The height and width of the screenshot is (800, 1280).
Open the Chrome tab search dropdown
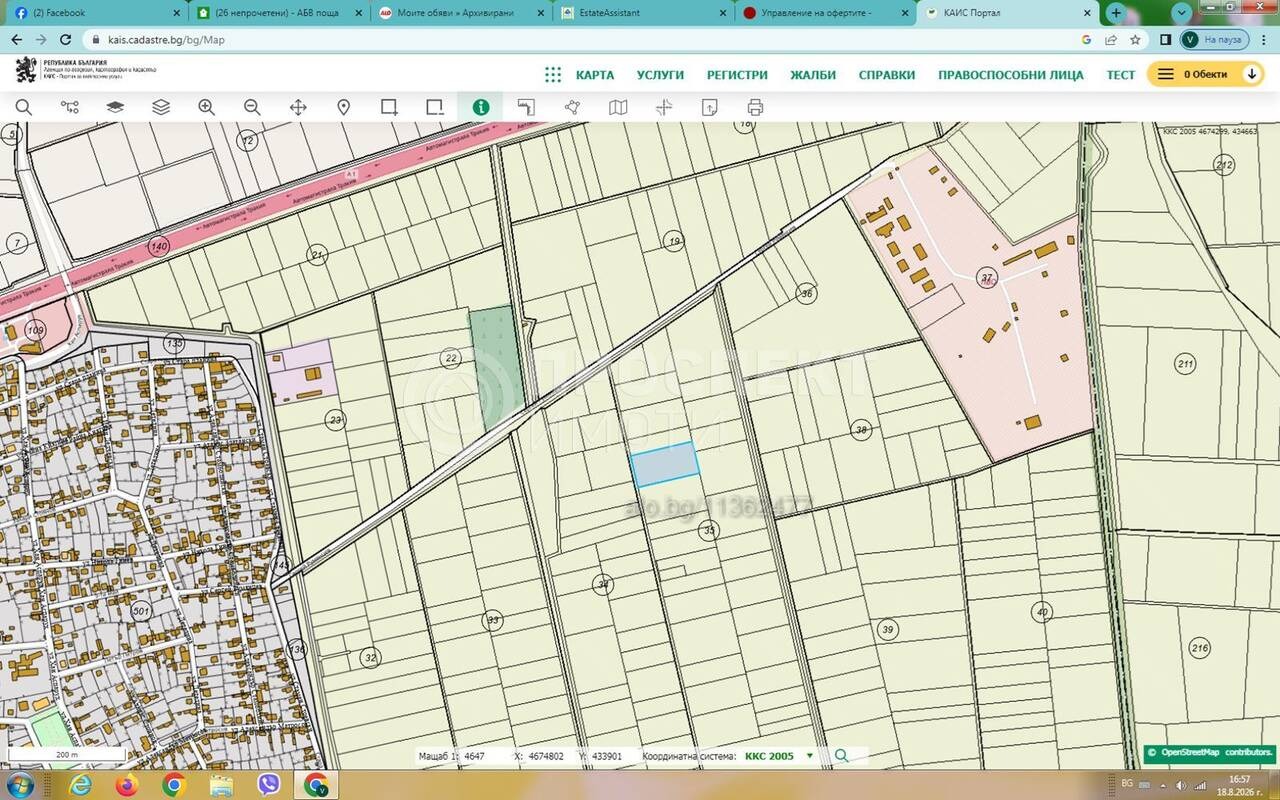[1182, 13]
